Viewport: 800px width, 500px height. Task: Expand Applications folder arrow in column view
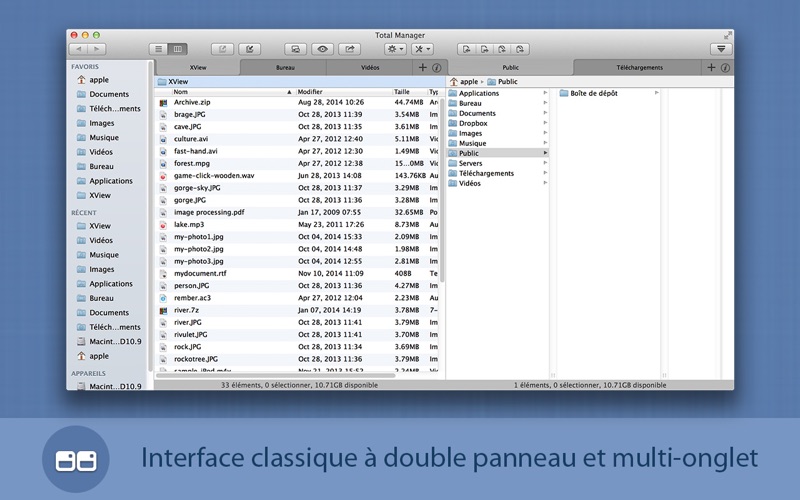pyautogui.click(x=545, y=93)
